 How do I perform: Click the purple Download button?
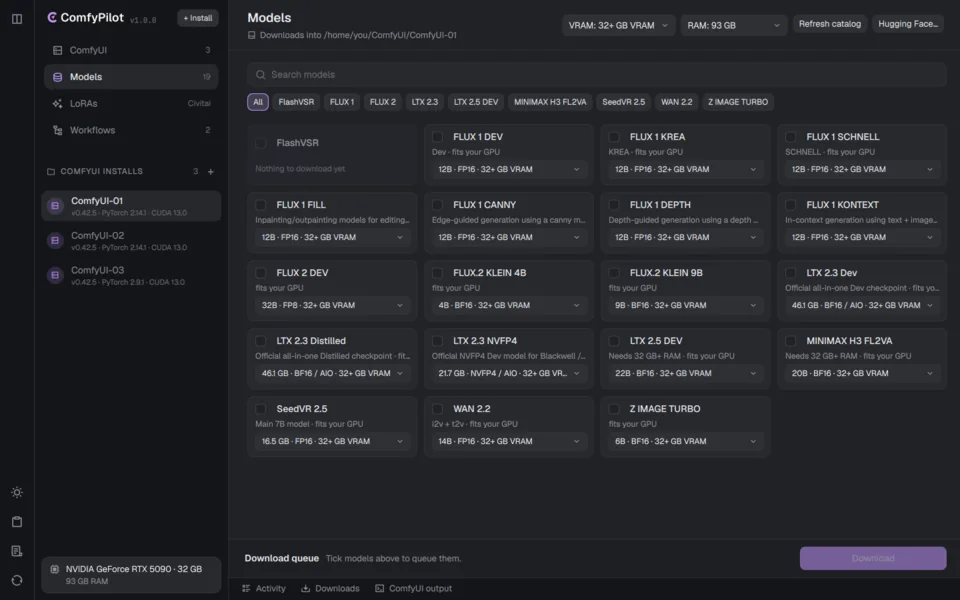(873, 558)
